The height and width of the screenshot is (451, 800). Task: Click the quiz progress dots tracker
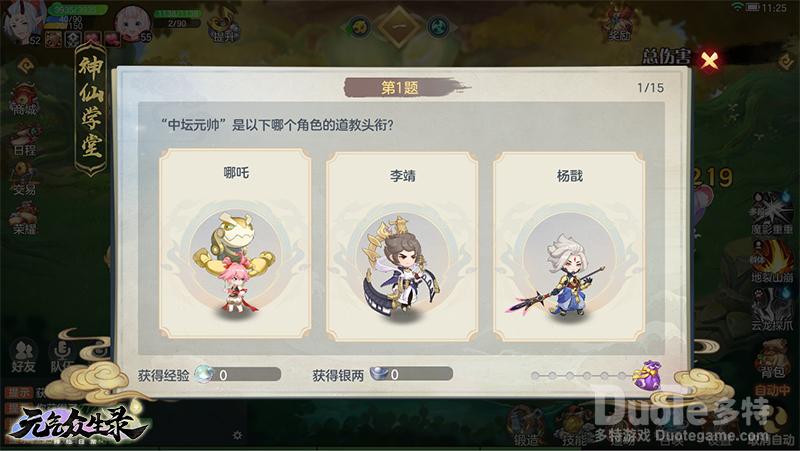579,376
